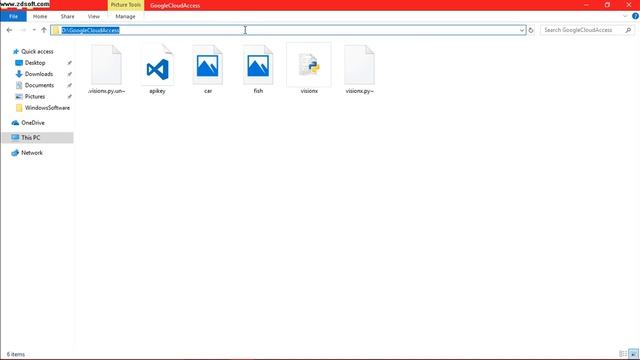Refresh the GoogleCloudAccess folder view
This screenshot has height=360, width=640.
(531, 30)
